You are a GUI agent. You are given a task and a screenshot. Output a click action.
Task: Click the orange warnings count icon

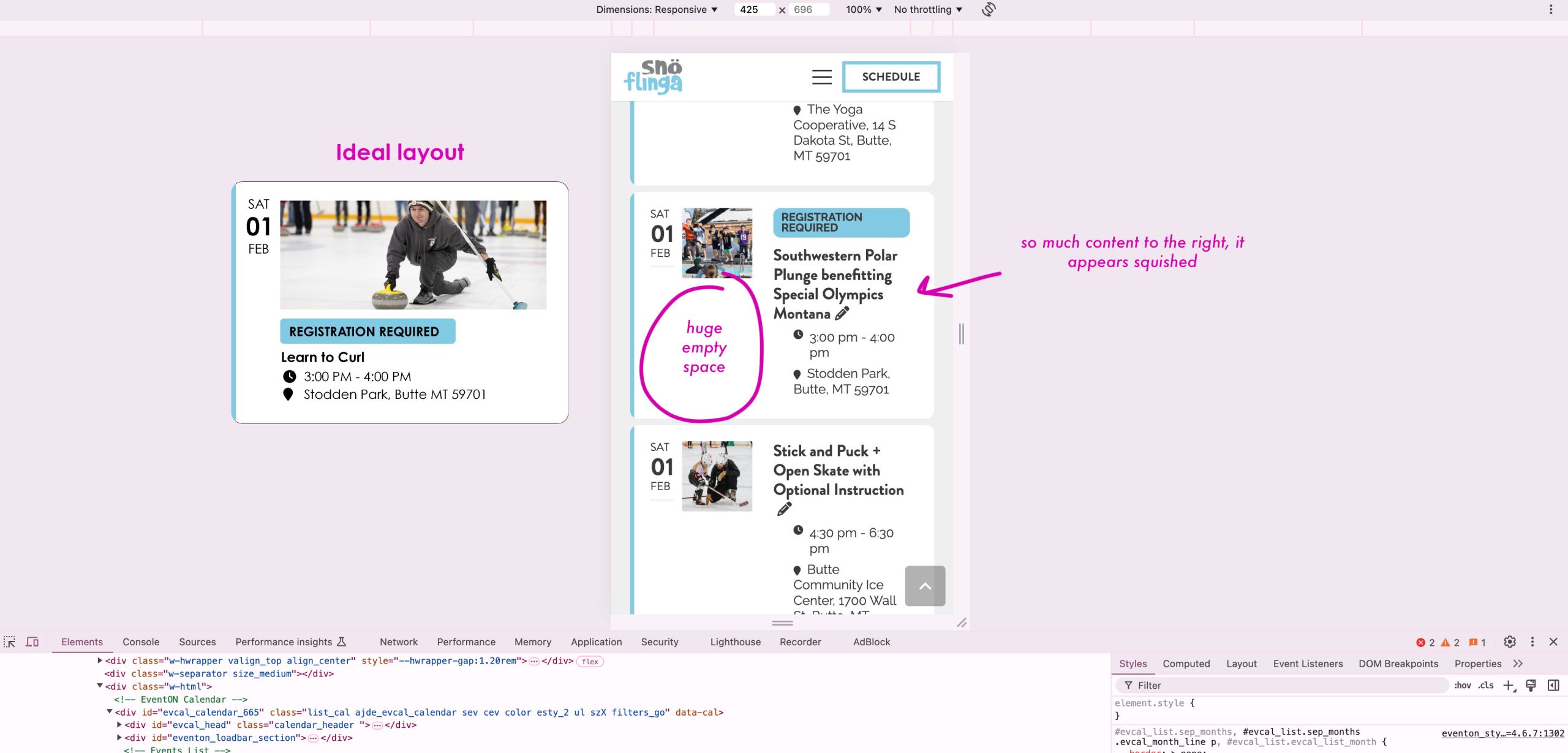[x=1445, y=642]
